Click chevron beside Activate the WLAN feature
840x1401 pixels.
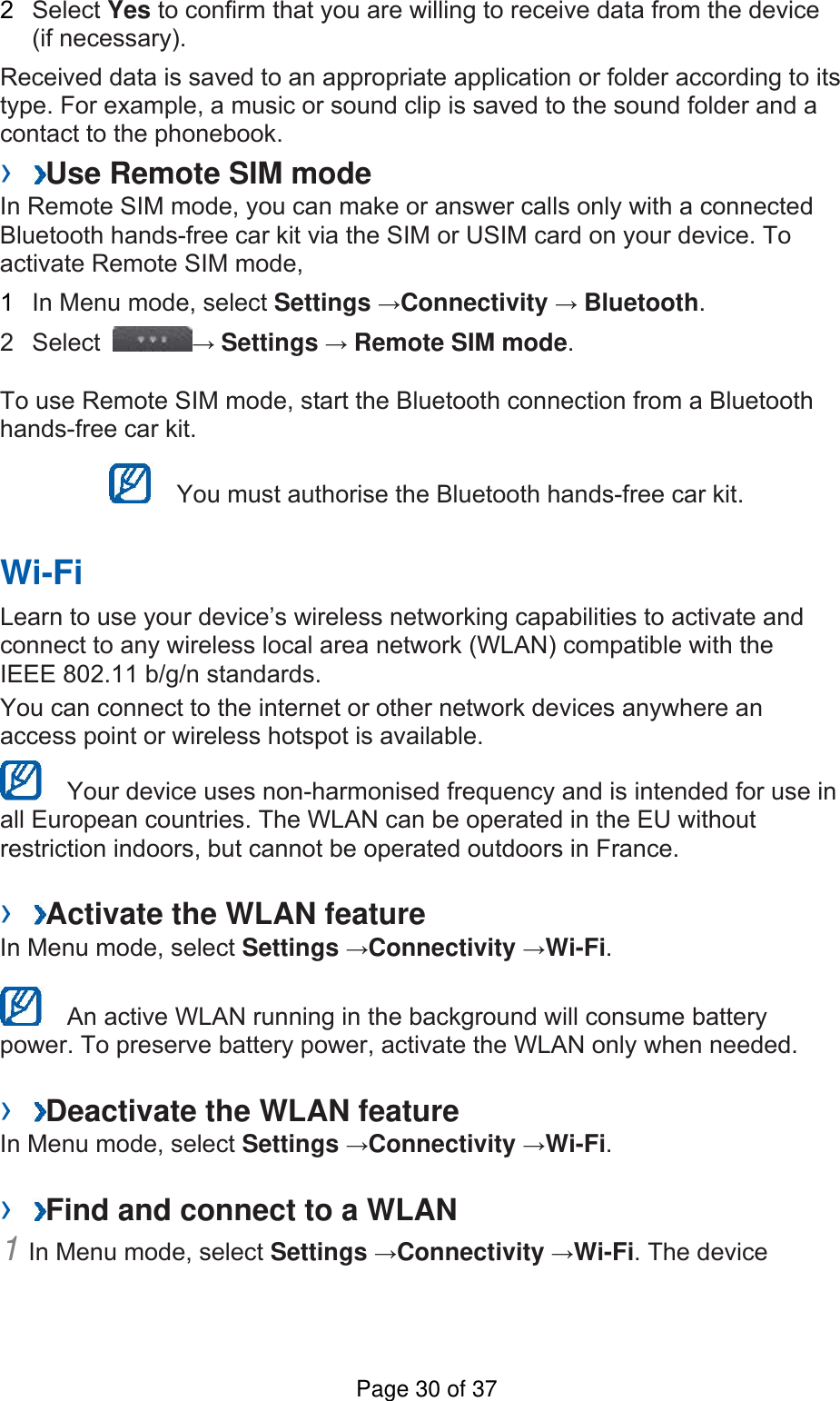pyautogui.click(x=39, y=913)
